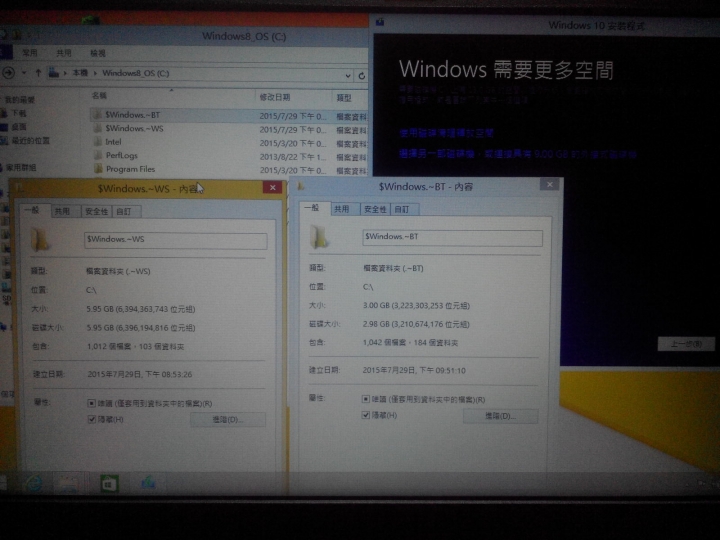
Task: Click 進階 button in $Windows.~WS properties
Action: coord(228,420)
